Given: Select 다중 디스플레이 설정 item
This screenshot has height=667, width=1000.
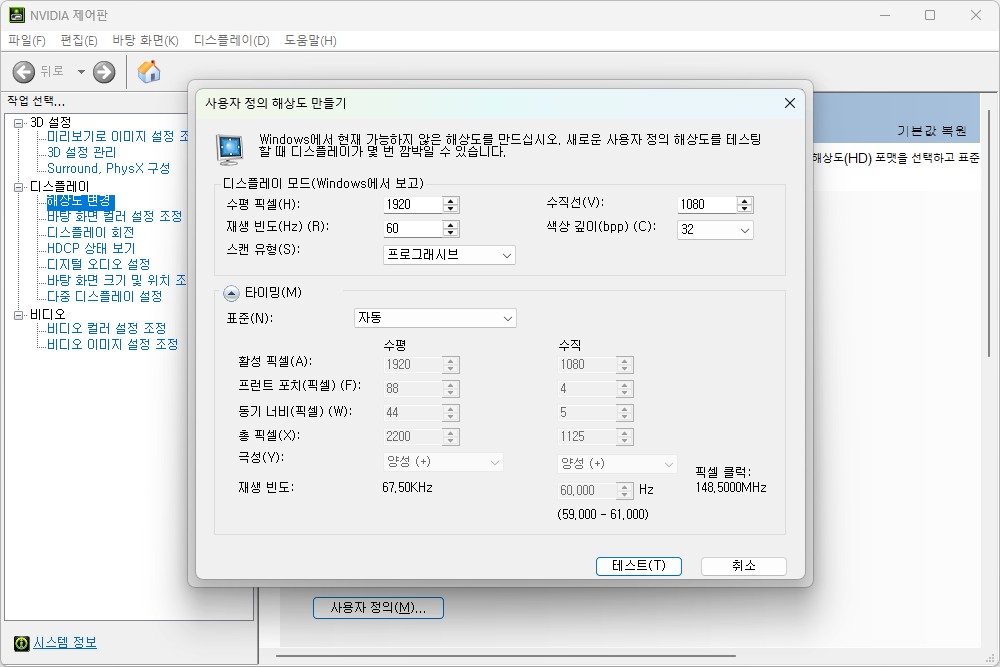Looking at the screenshot, I should tap(105, 297).
